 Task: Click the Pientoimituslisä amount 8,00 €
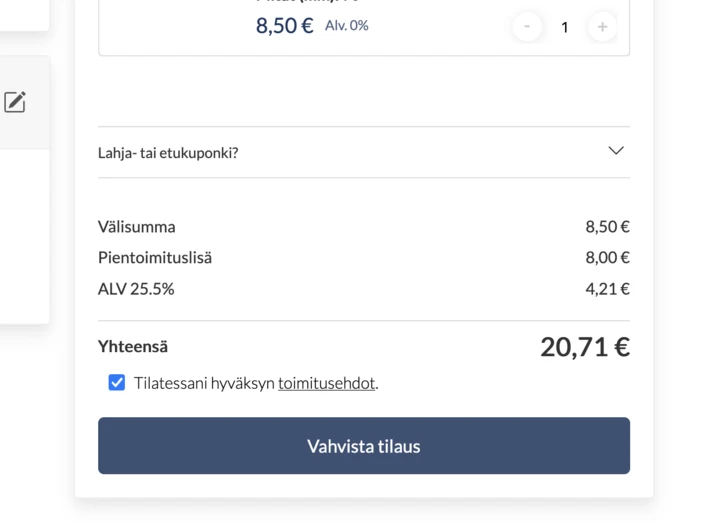(x=607, y=258)
